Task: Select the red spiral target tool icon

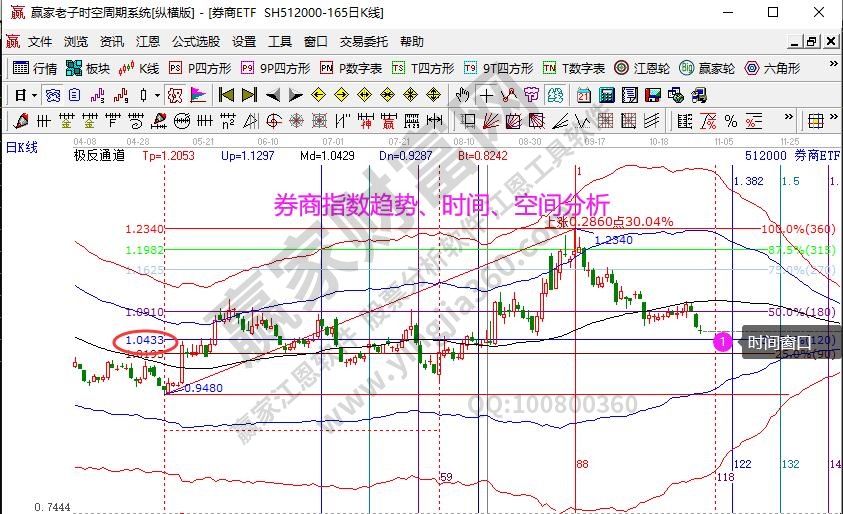Action: point(274,121)
